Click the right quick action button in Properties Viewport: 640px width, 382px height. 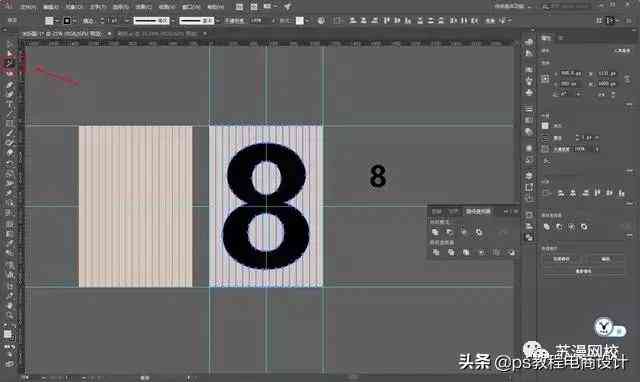605,259
